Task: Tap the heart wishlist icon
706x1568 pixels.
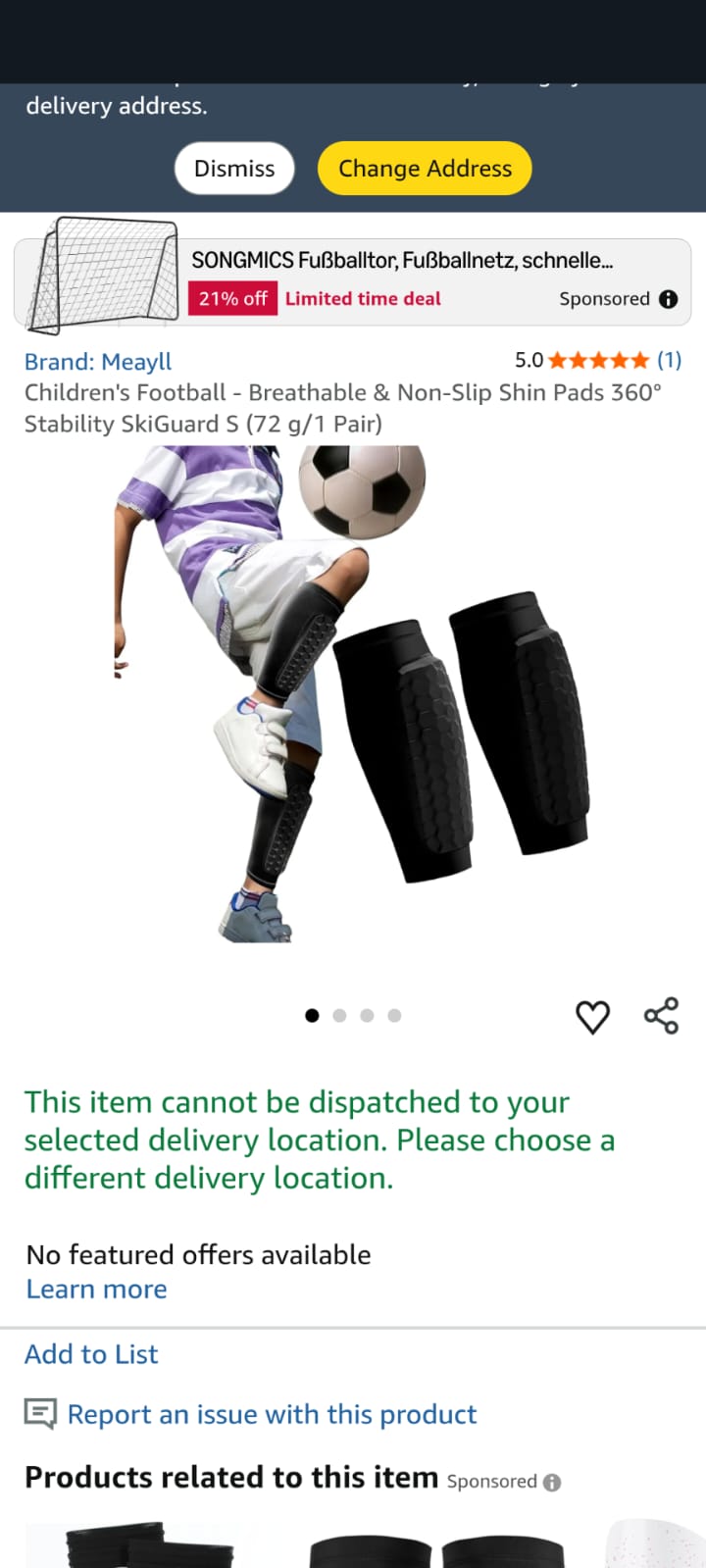Action: (x=592, y=1017)
